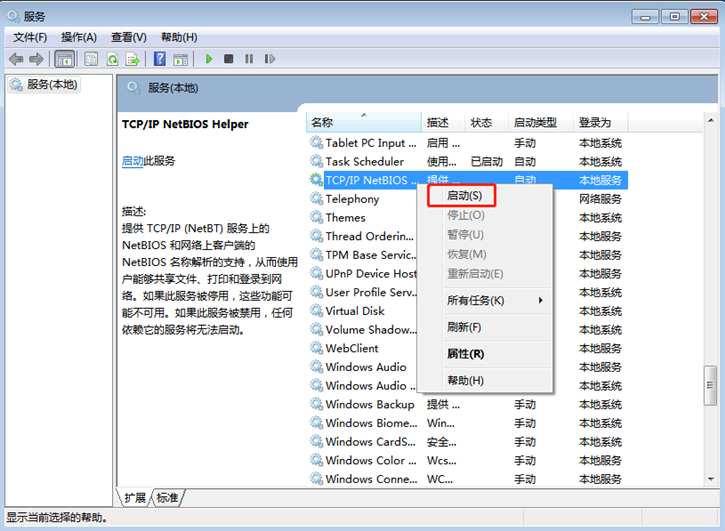725x531 pixels.
Task: Click the 启动 link in description pane
Action: [x=132, y=161]
